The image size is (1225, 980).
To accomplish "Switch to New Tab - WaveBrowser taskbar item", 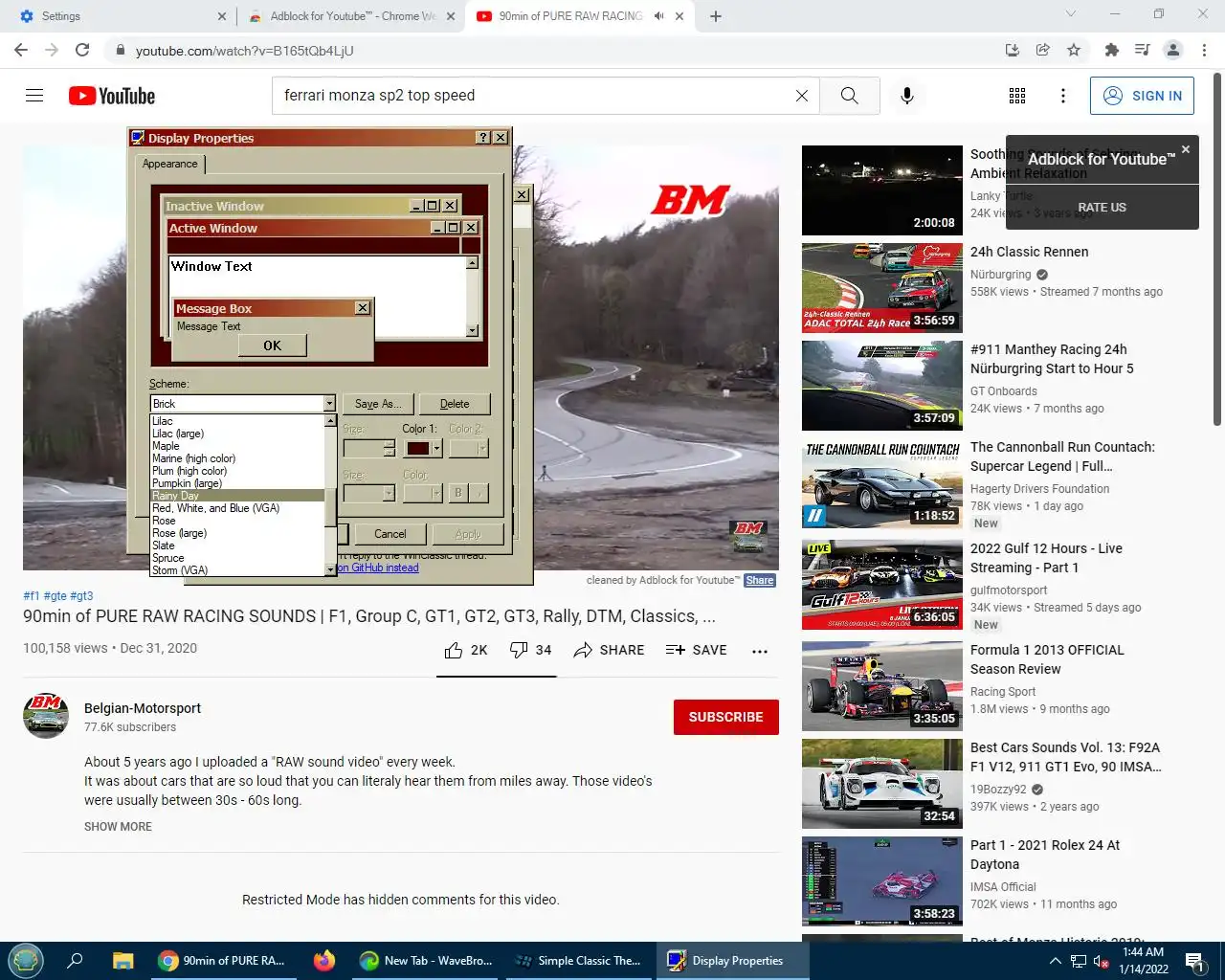I will (x=426, y=961).
